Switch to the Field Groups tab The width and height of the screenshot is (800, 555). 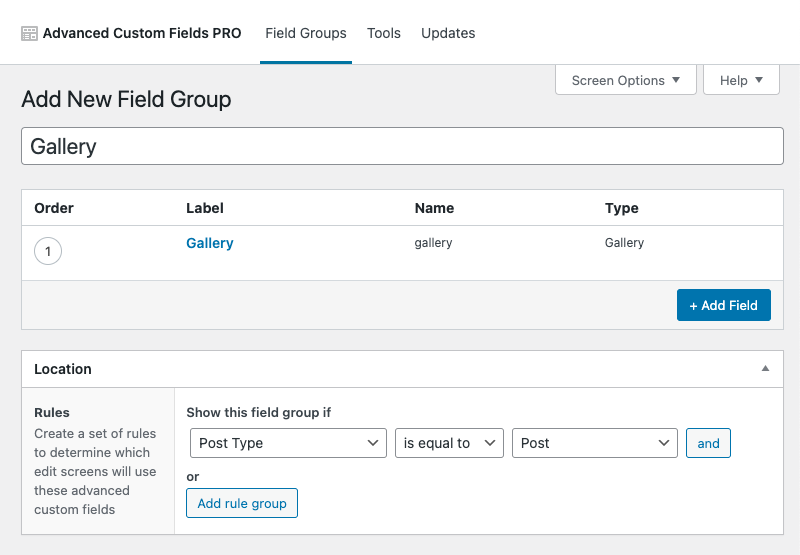pyautogui.click(x=306, y=33)
